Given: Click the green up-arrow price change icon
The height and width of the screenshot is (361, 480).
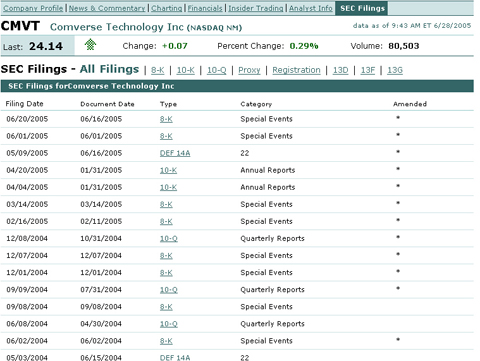Looking at the screenshot, I should pos(90,44).
